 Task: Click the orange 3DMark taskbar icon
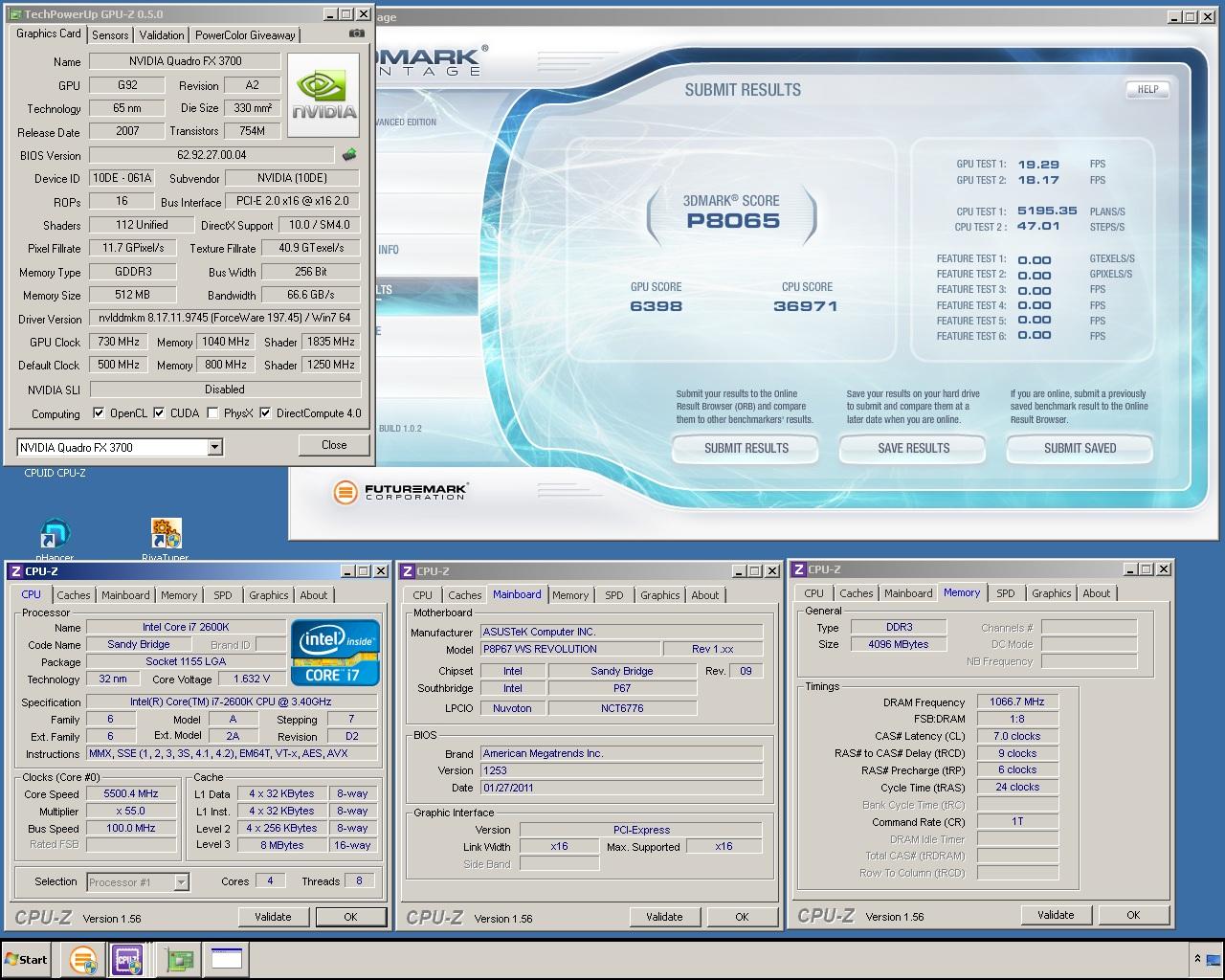coord(83,959)
